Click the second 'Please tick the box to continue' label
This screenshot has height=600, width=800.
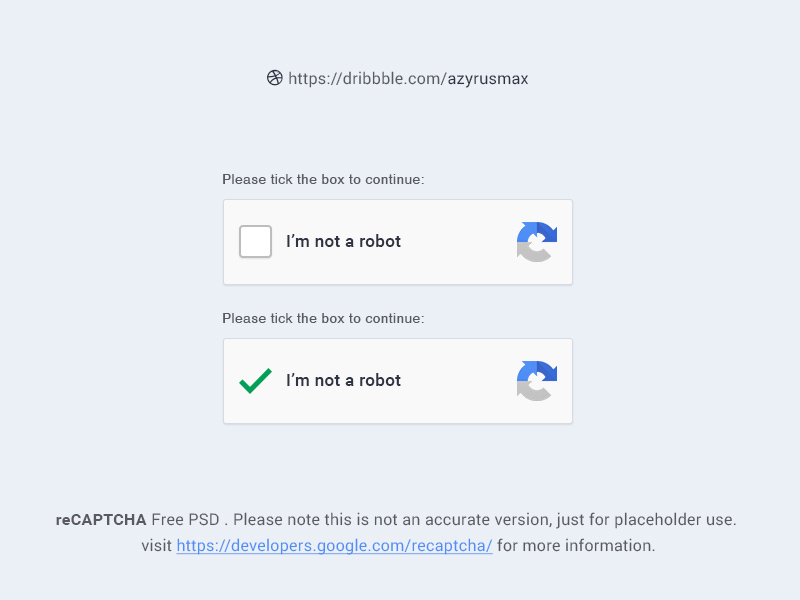coord(323,318)
